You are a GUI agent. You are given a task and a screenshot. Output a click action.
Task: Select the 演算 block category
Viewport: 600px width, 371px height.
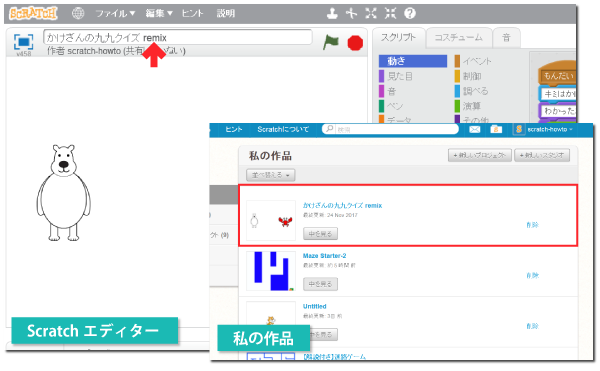click(468, 106)
